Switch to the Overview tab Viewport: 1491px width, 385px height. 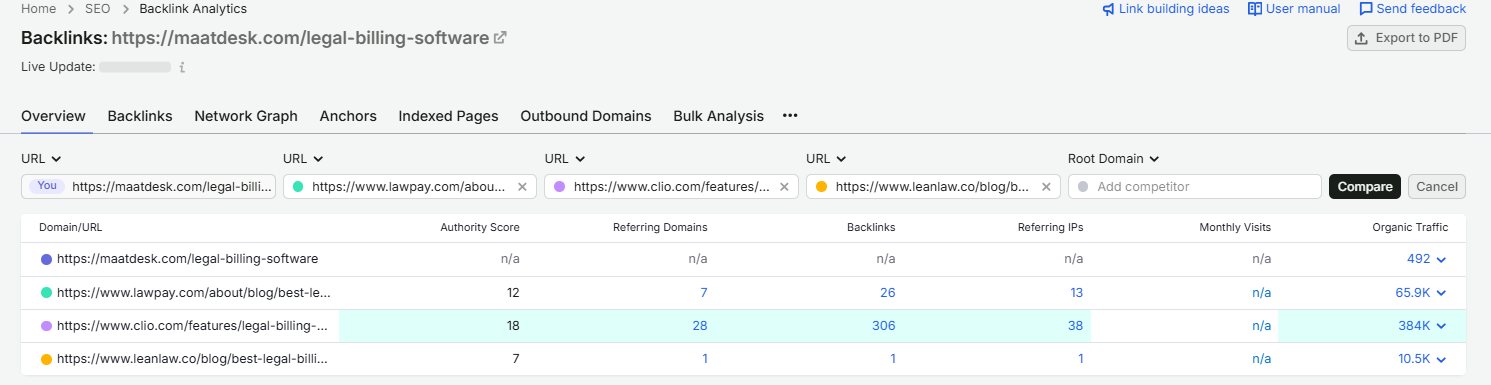point(53,116)
